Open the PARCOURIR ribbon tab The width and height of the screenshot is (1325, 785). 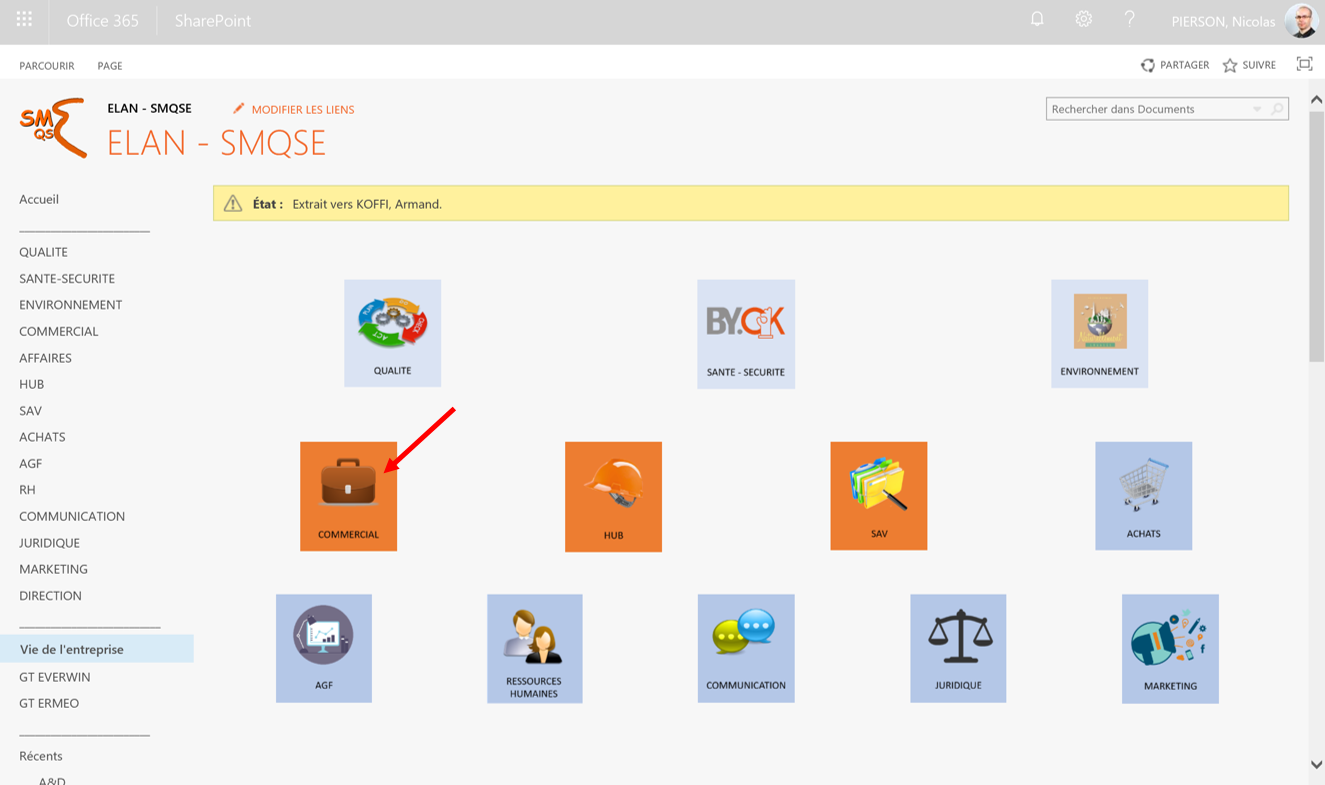tap(47, 66)
